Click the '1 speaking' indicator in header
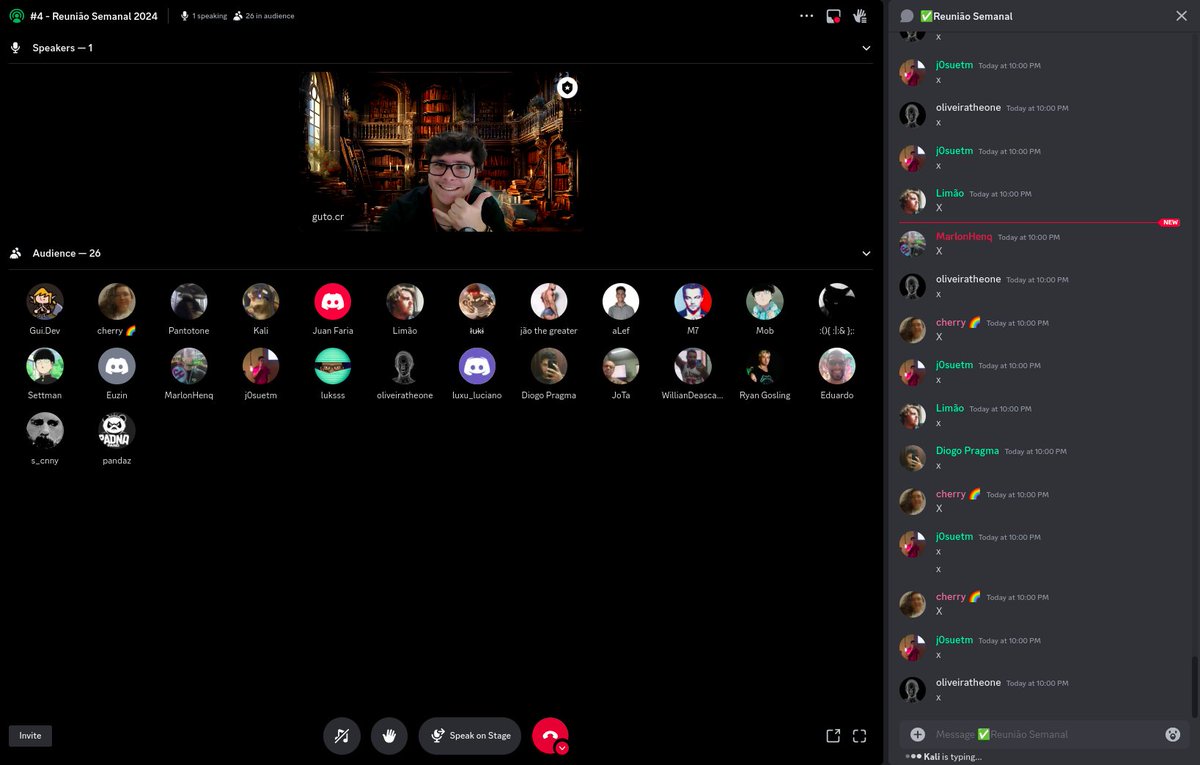The height and width of the screenshot is (765, 1200). [203, 16]
